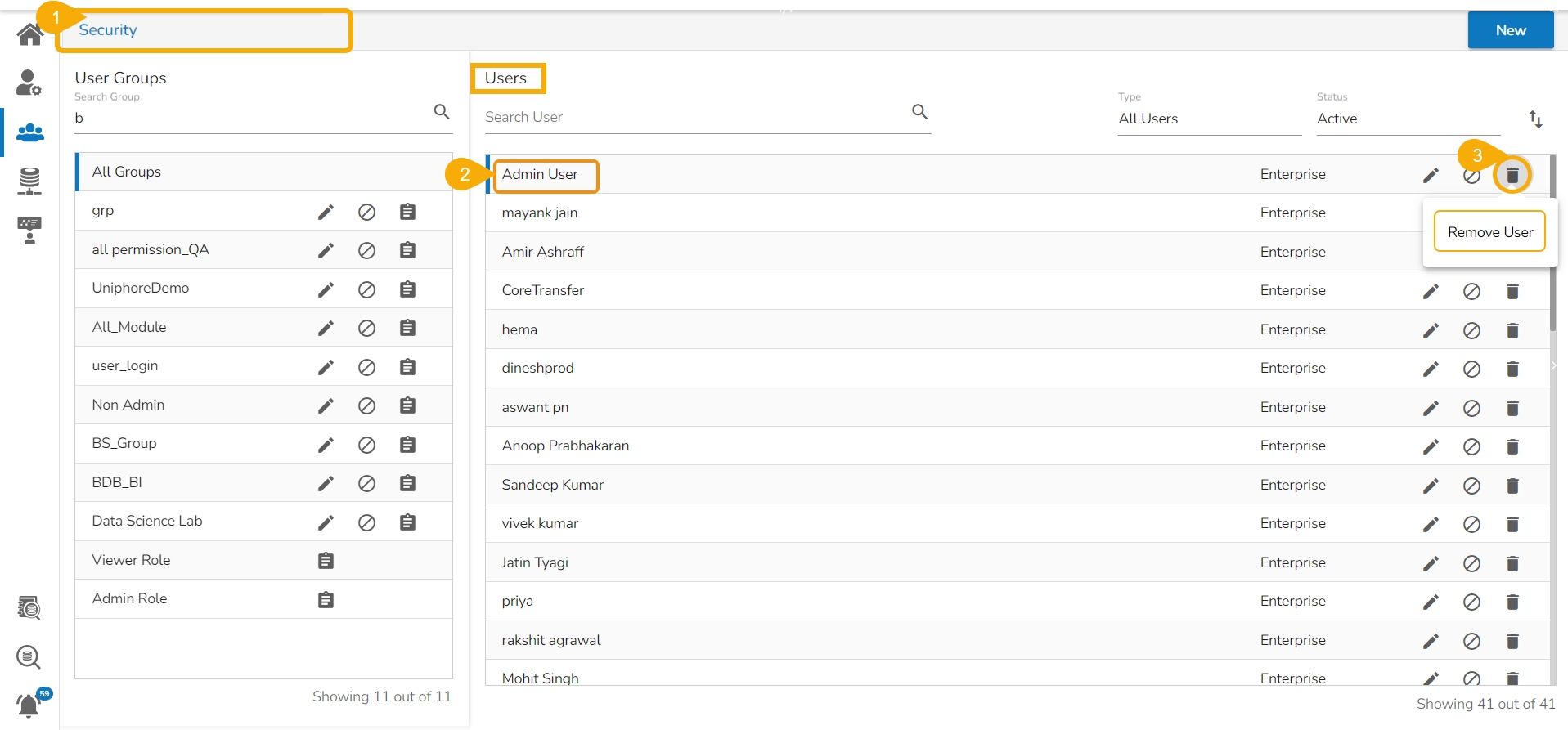Image resolution: width=1568 pixels, height=730 pixels.
Task: Block the Admin User account
Action: tap(1471, 176)
